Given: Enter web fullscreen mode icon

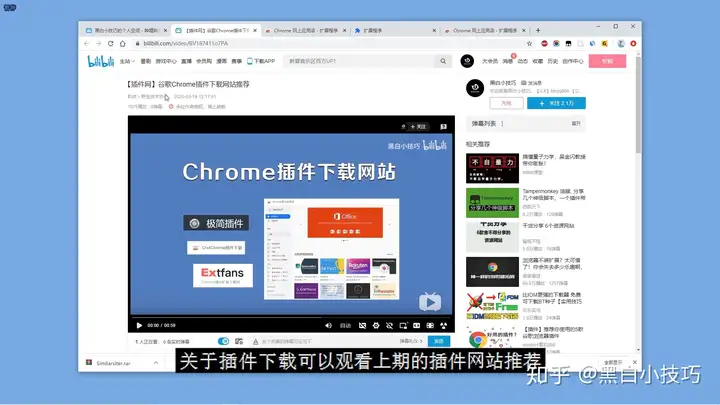Looking at the screenshot, I should (430, 326).
